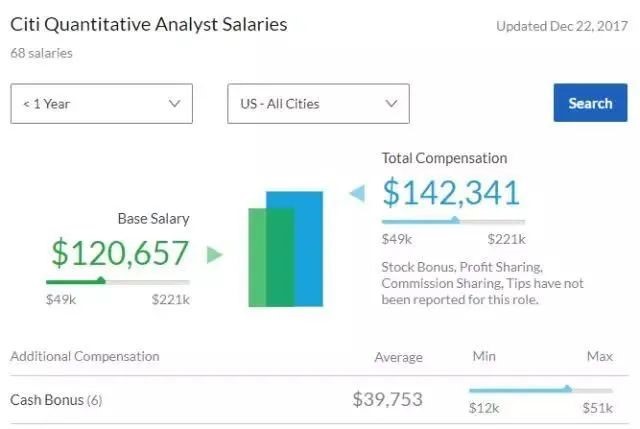The width and height of the screenshot is (640, 429).
Task: Click the Cash Bonus min-max range bar
Action: click(540, 390)
